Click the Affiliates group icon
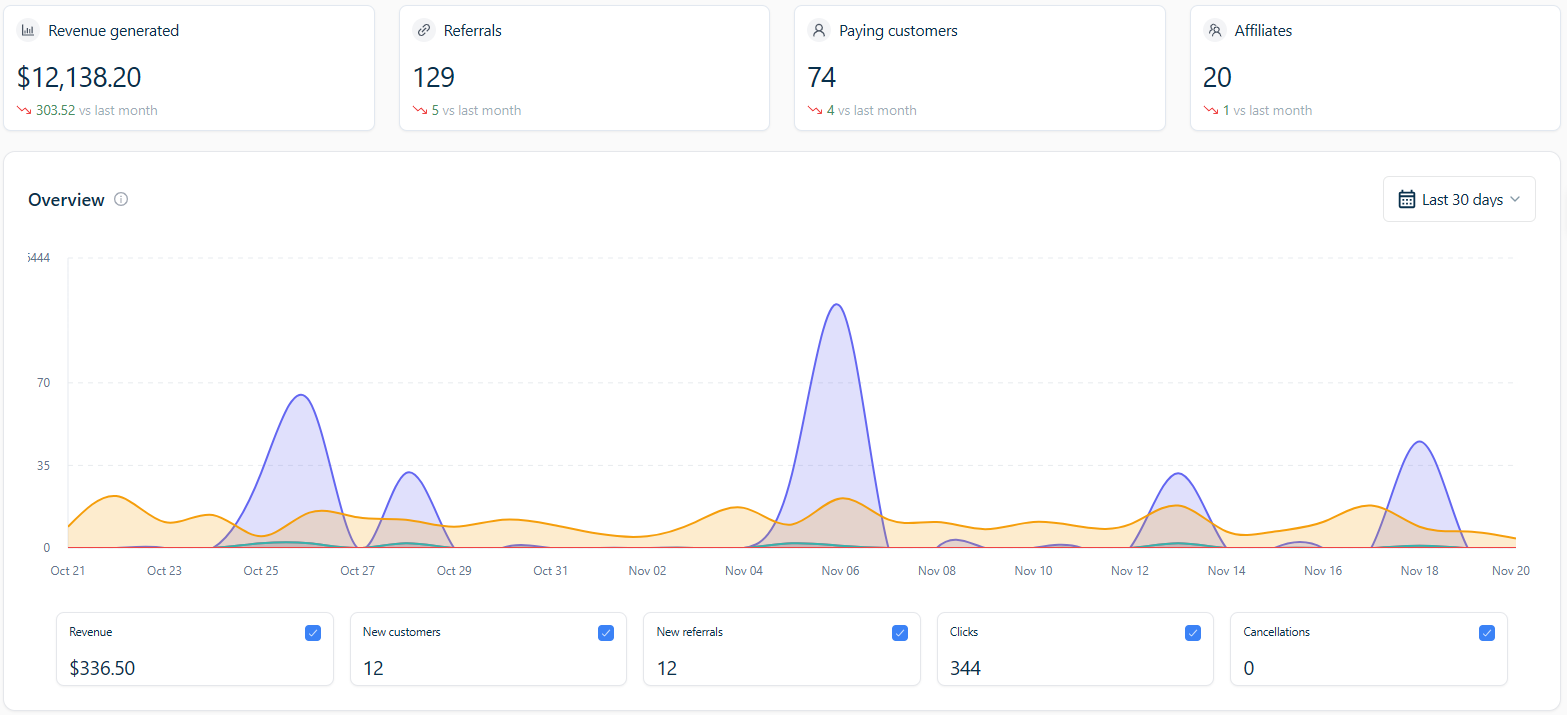 [x=1215, y=31]
